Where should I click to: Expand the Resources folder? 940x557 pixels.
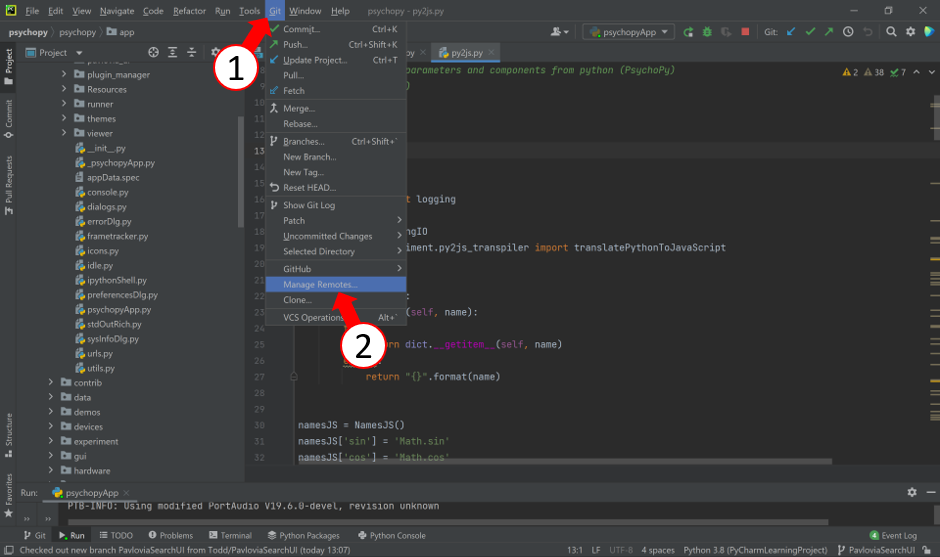click(64, 89)
